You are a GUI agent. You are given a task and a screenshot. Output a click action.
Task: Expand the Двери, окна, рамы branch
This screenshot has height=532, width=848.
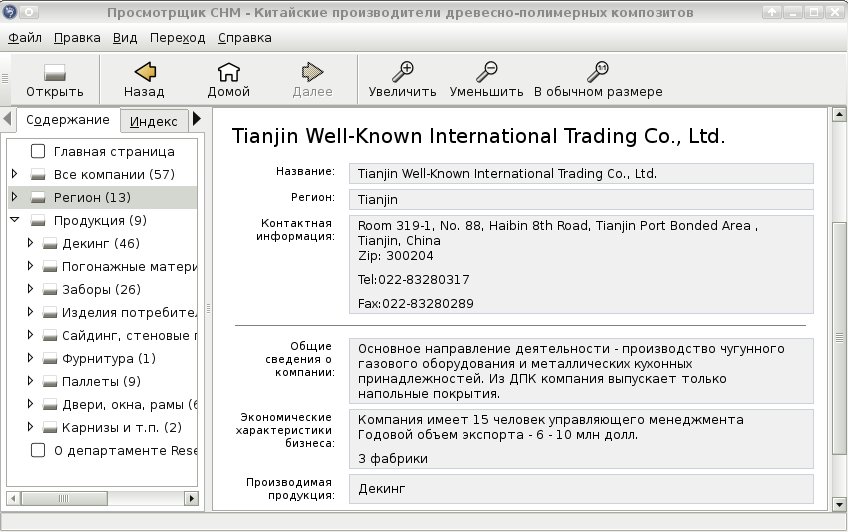click(30, 404)
